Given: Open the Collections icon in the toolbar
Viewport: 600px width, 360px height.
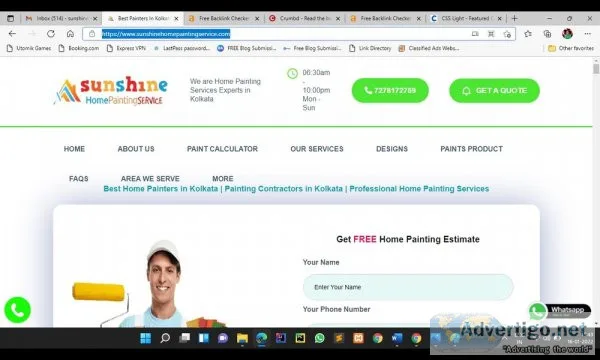Looking at the screenshot, I should point(547,34).
